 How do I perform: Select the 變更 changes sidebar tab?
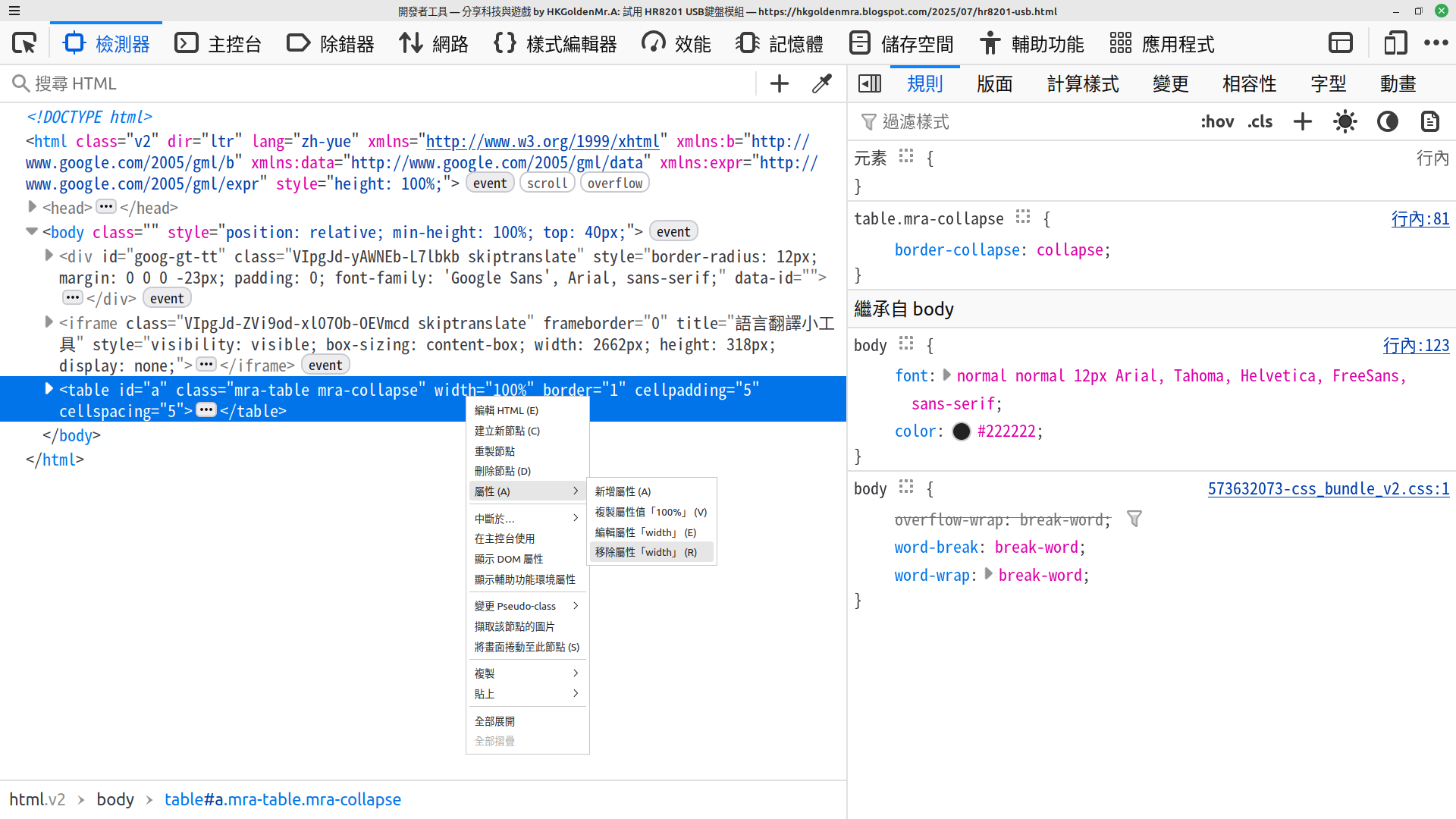pyautogui.click(x=1171, y=83)
